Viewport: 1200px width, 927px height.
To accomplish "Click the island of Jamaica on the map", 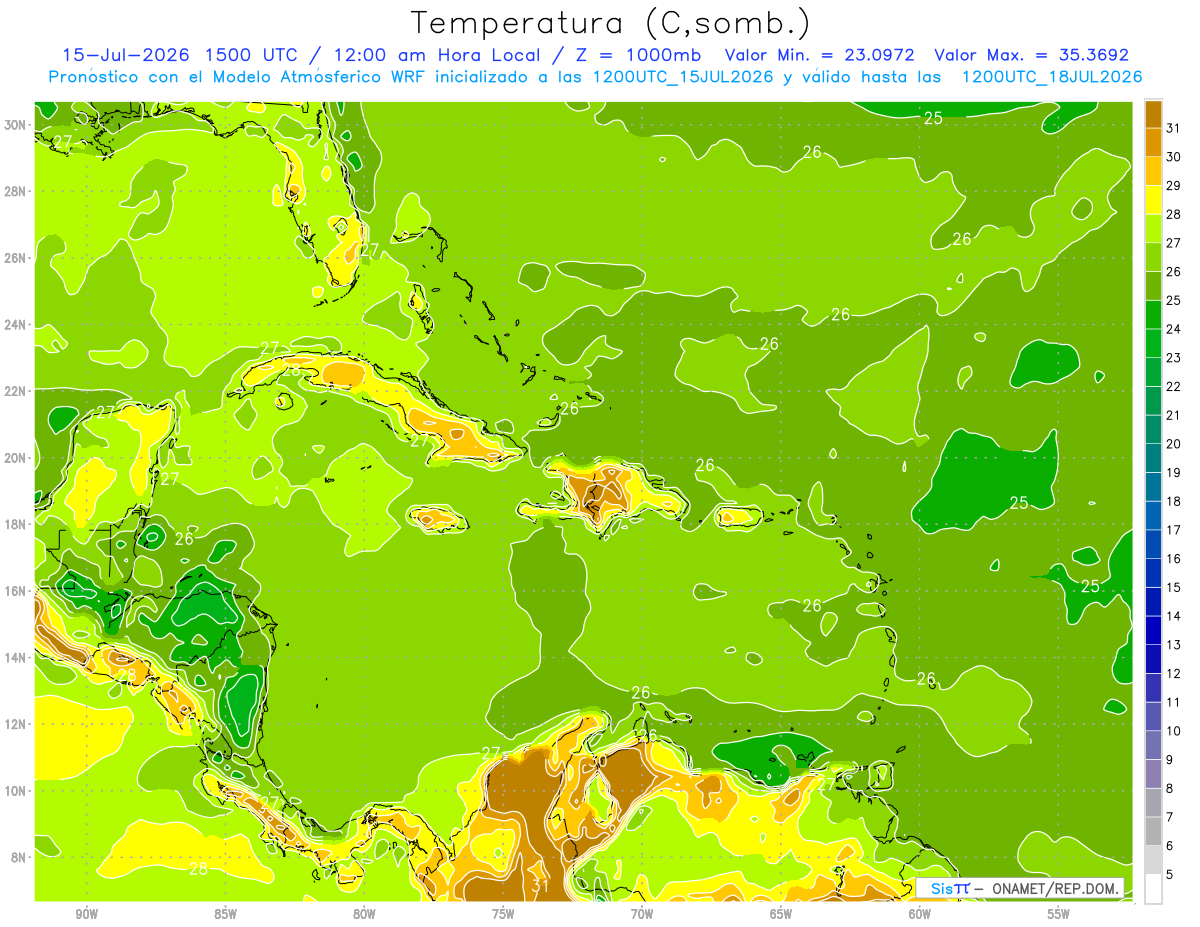I will point(439,518).
